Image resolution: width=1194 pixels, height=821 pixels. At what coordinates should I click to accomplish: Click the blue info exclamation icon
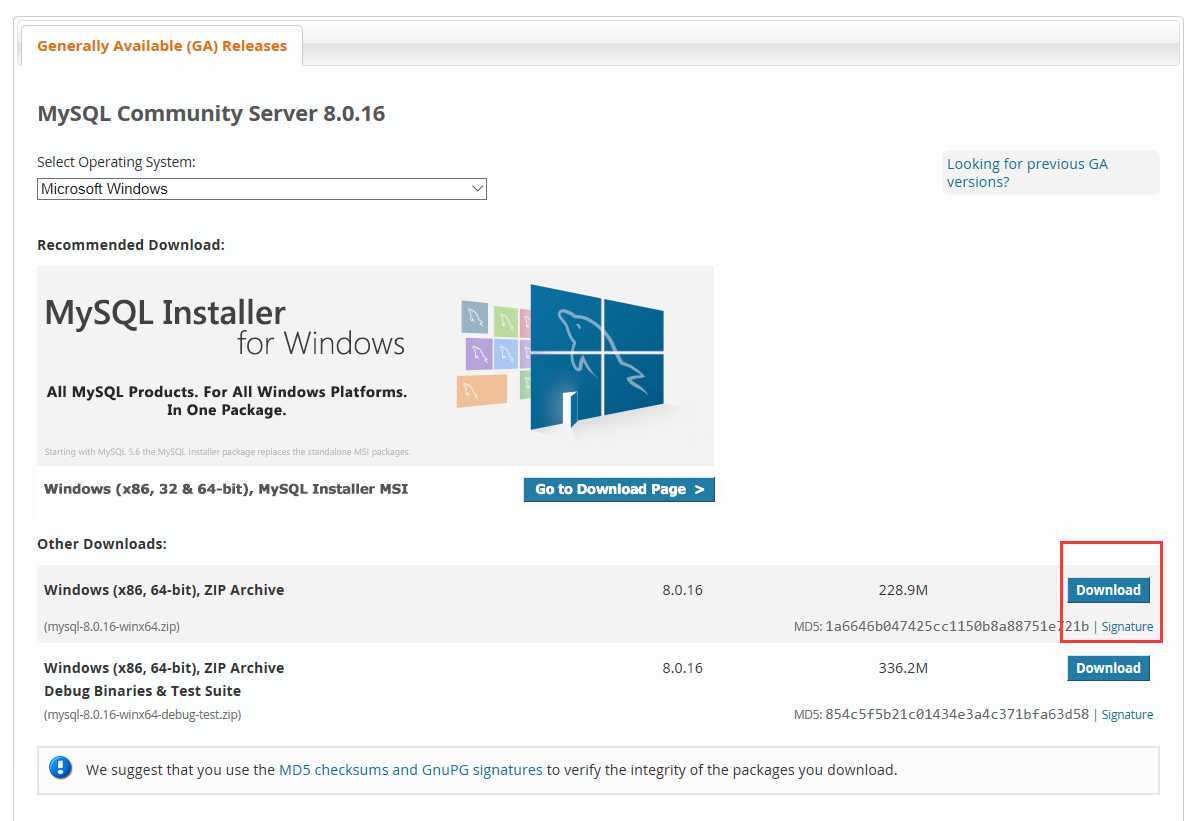[x=60, y=768]
